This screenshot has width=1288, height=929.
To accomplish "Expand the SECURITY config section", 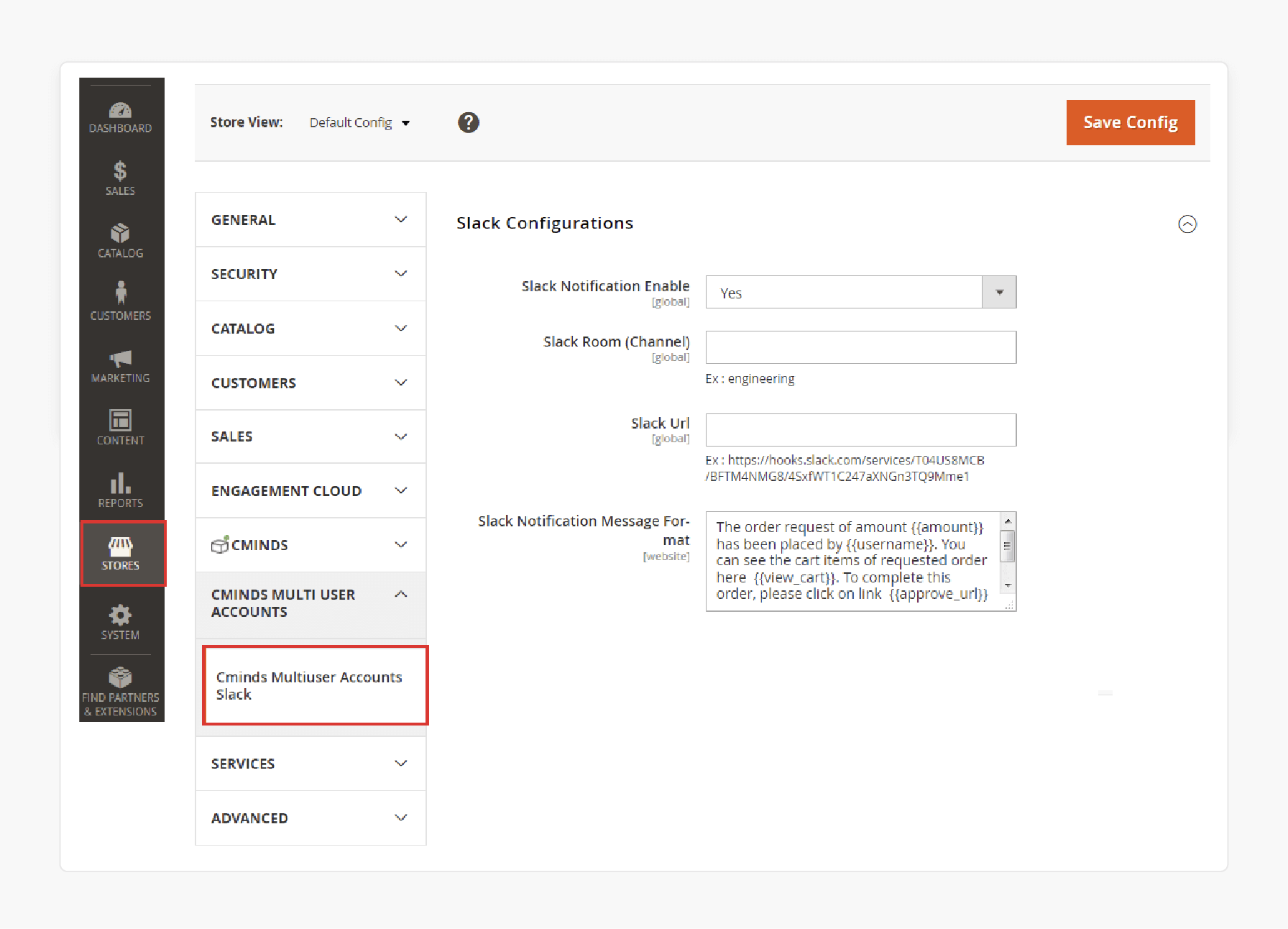I will click(x=311, y=274).
